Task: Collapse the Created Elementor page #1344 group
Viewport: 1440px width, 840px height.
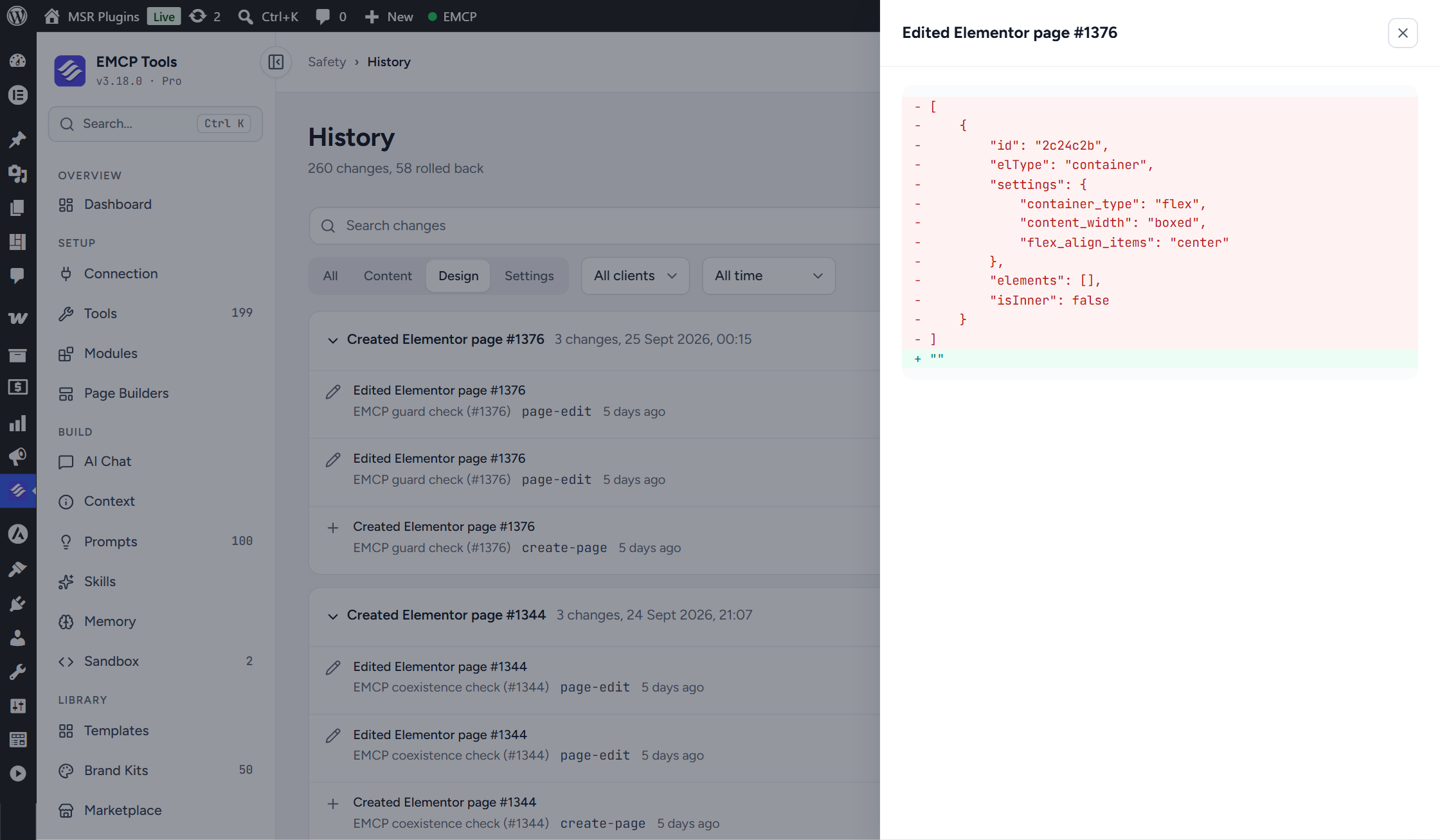Action: [x=332, y=616]
